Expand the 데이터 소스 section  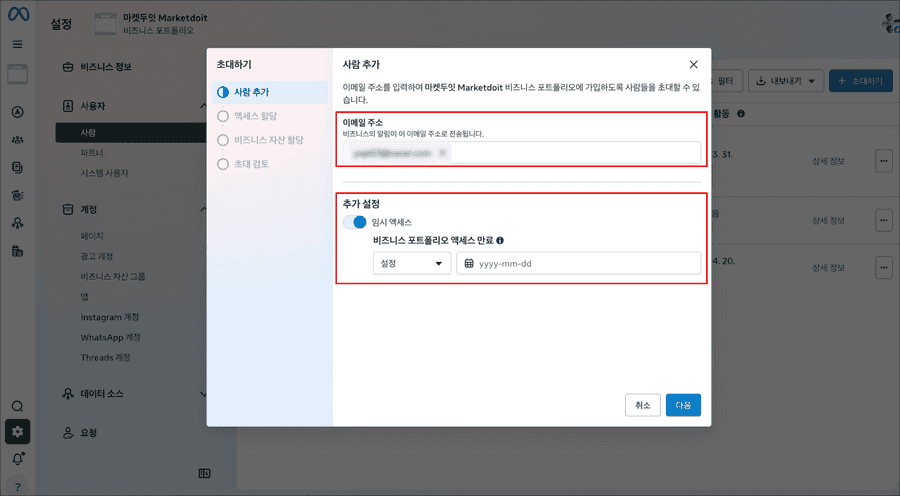(203, 394)
